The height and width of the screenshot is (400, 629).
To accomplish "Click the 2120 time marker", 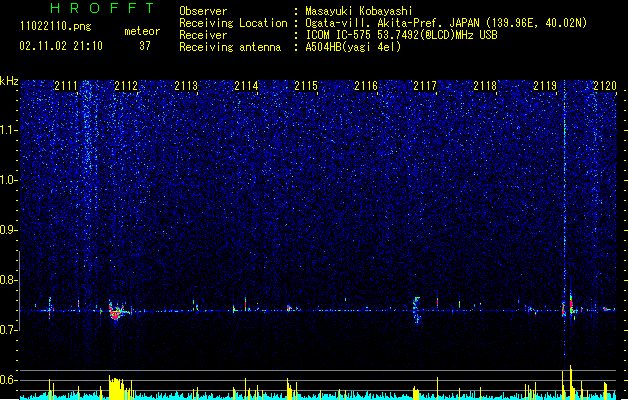I will (605, 86).
